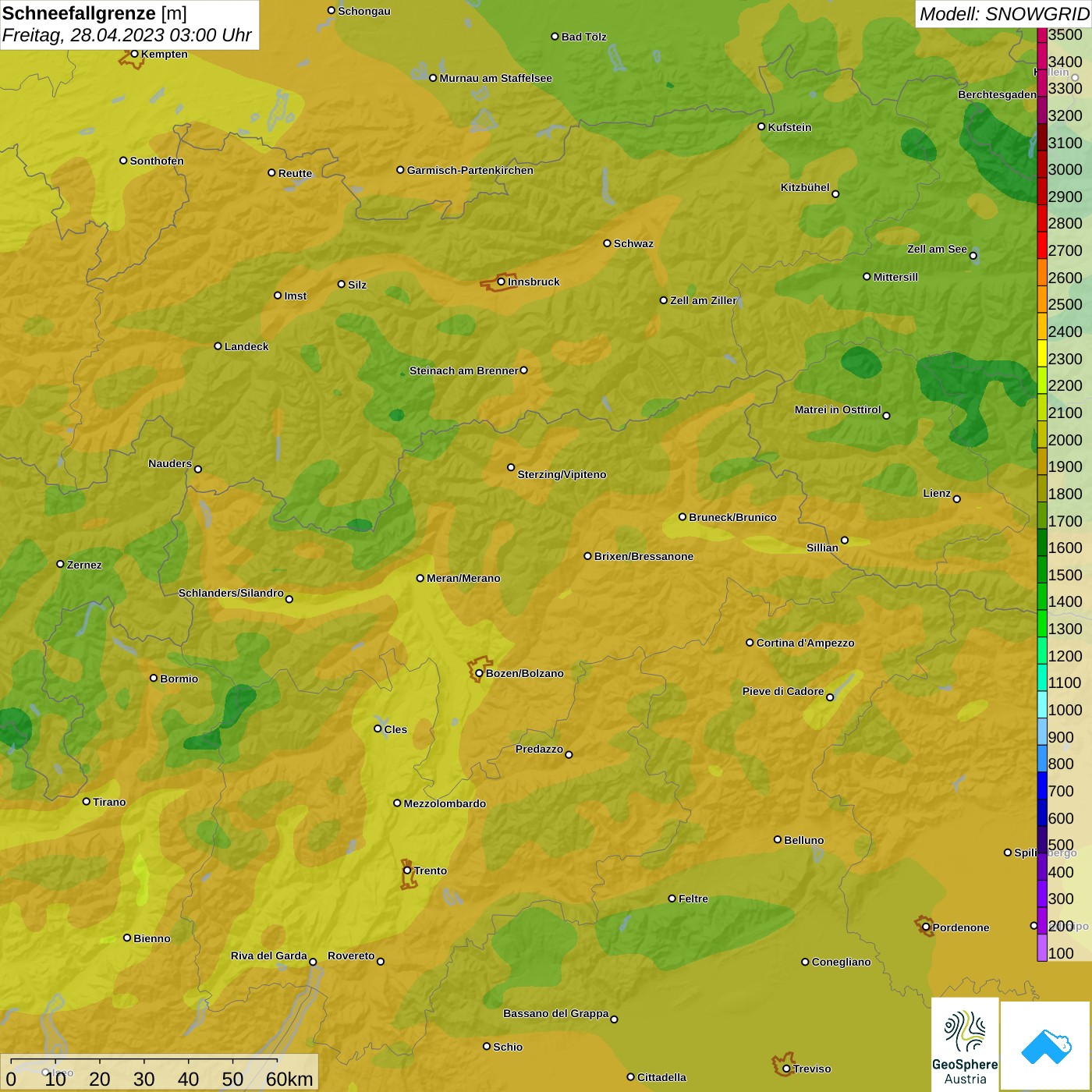Click the Treviso city marker
The width and height of the screenshot is (1092, 1092).
pos(786,1069)
